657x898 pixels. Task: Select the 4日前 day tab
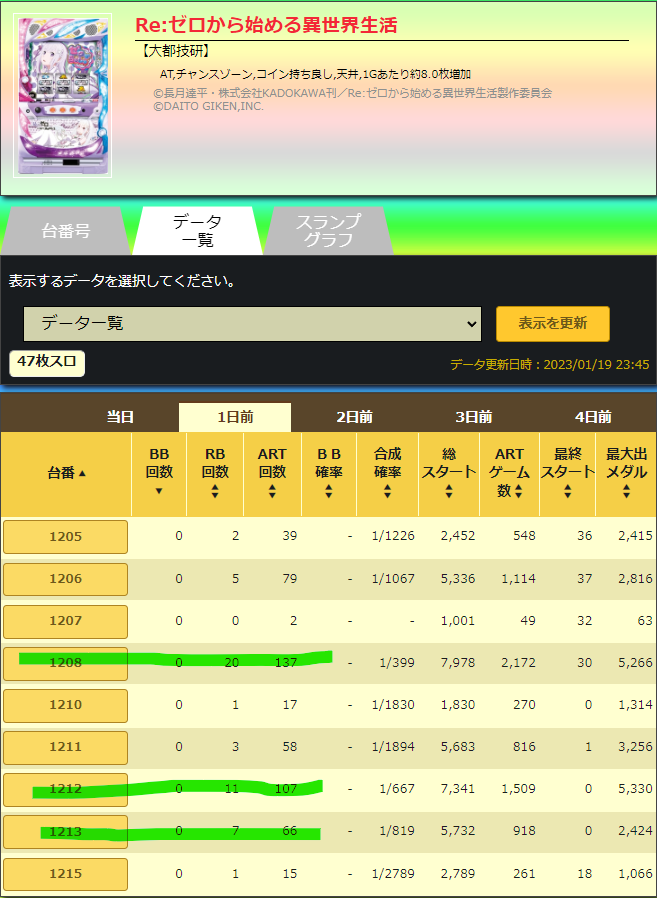click(x=593, y=418)
